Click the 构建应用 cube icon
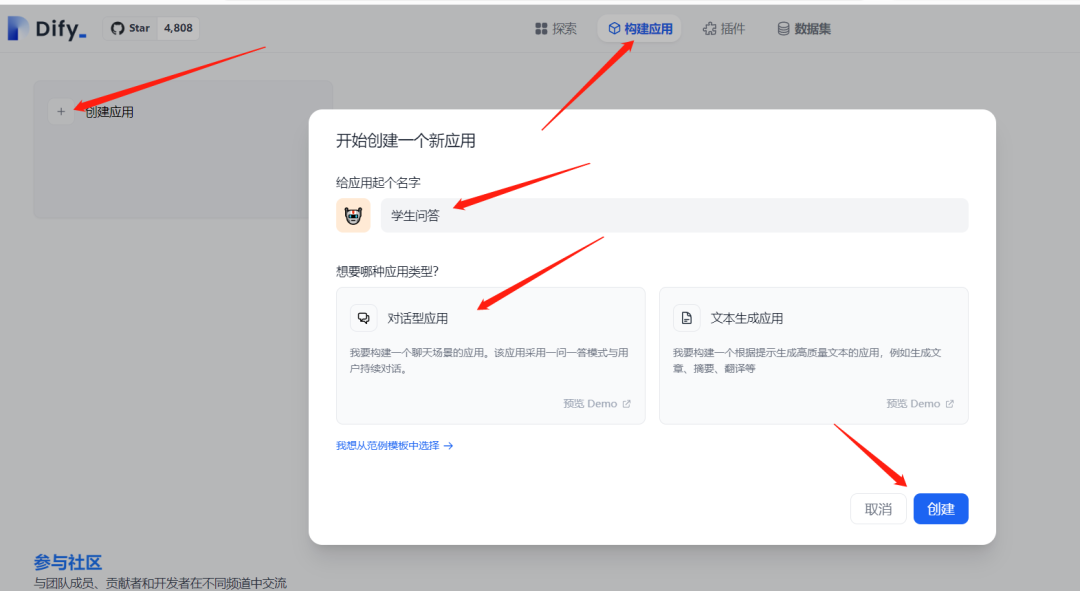This screenshot has width=1080, height=591. click(614, 29)
